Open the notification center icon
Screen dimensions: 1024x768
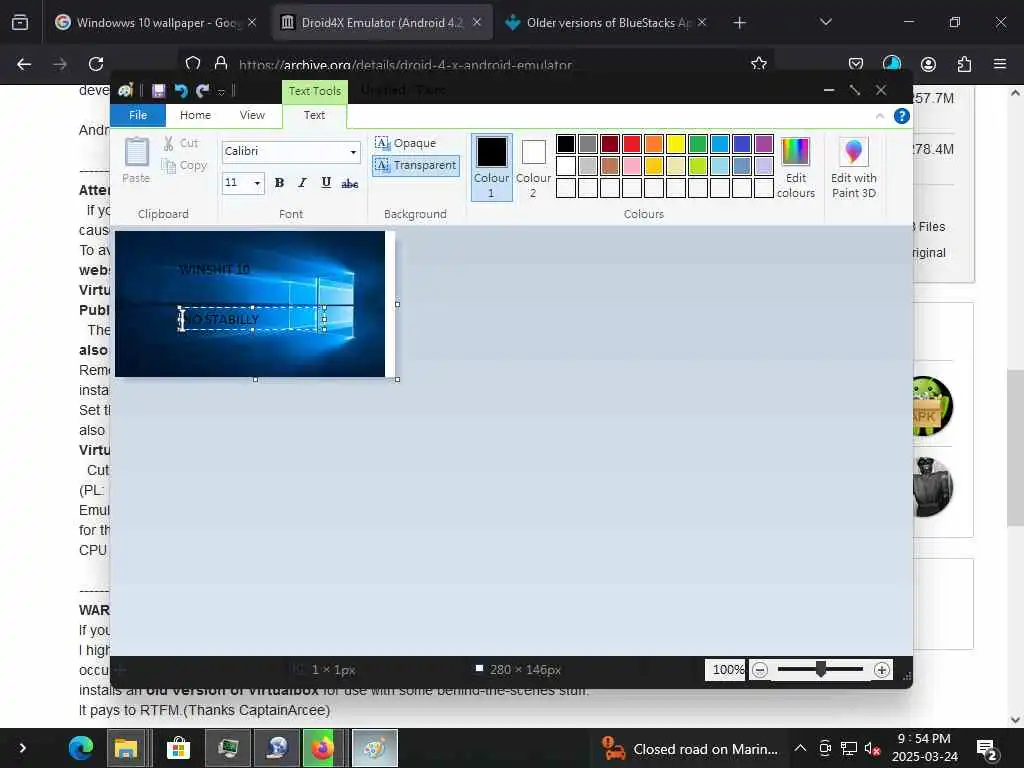(987, 750)
